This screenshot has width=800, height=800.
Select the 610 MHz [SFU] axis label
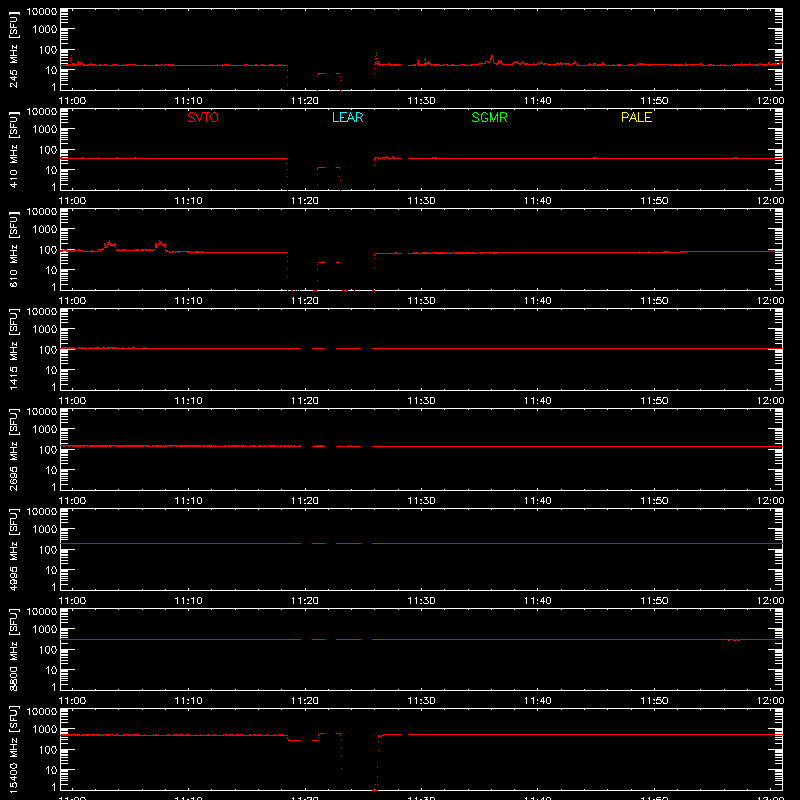click(13, 249)
